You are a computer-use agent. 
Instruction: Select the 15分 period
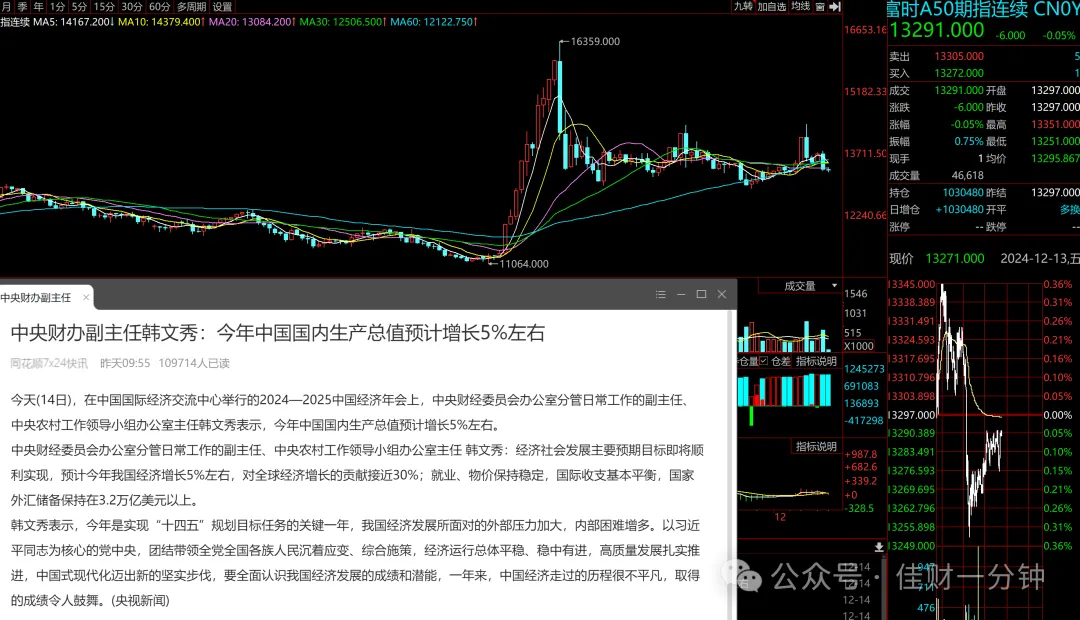click(104, 6)
